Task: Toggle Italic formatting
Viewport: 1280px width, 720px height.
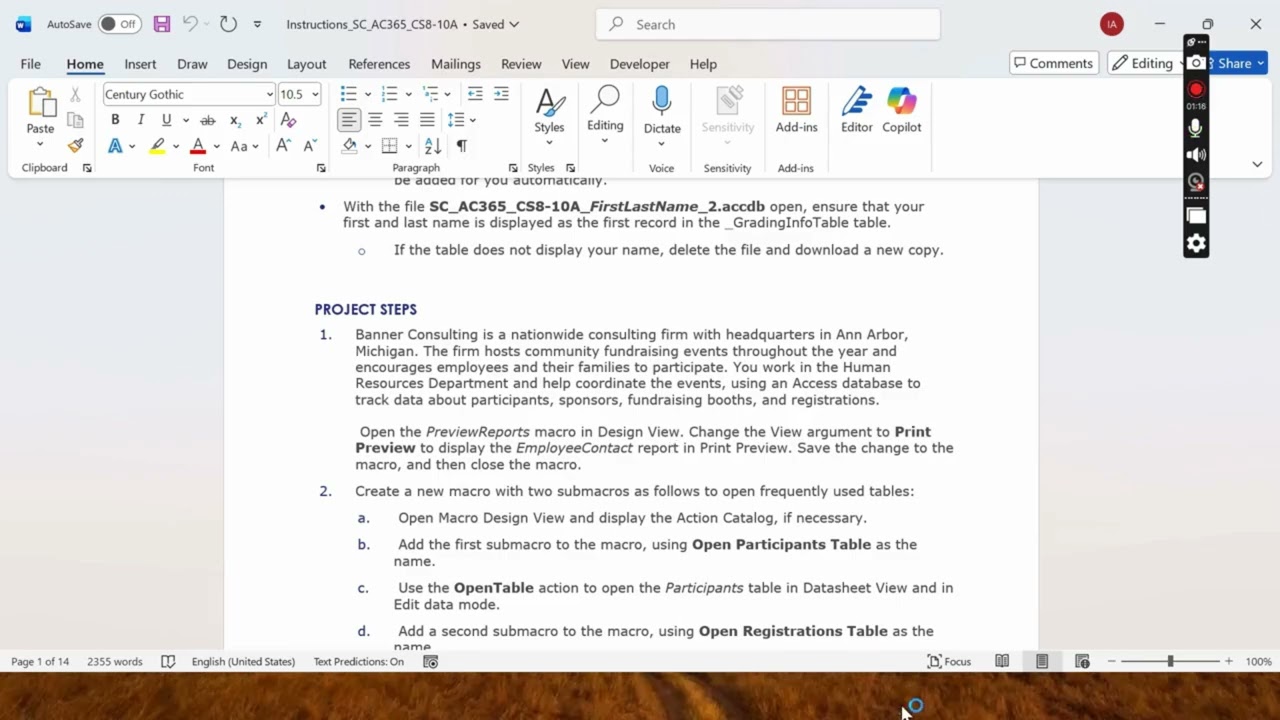Action: (140, 120)
